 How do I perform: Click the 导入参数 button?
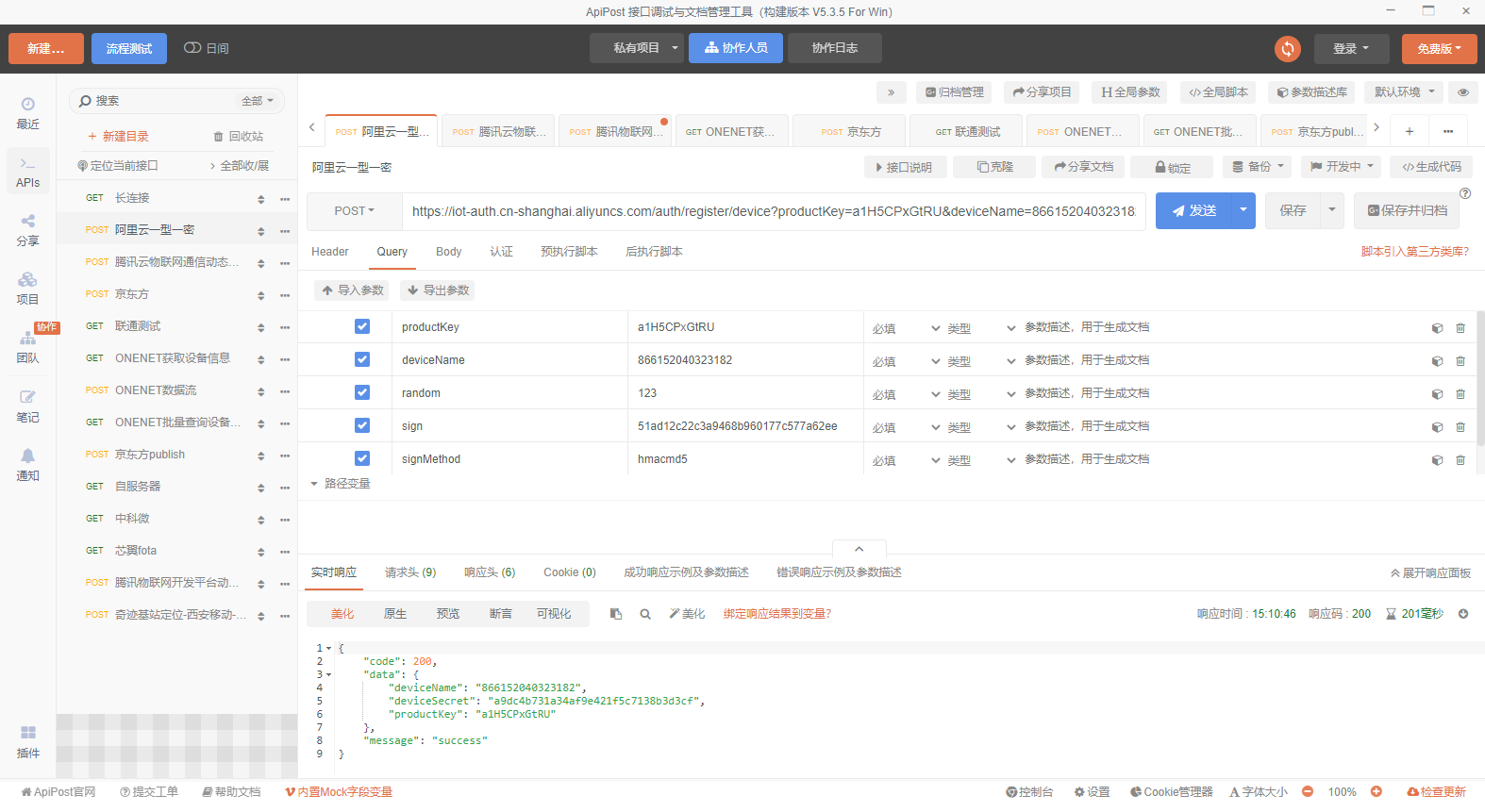pos(352,290)
